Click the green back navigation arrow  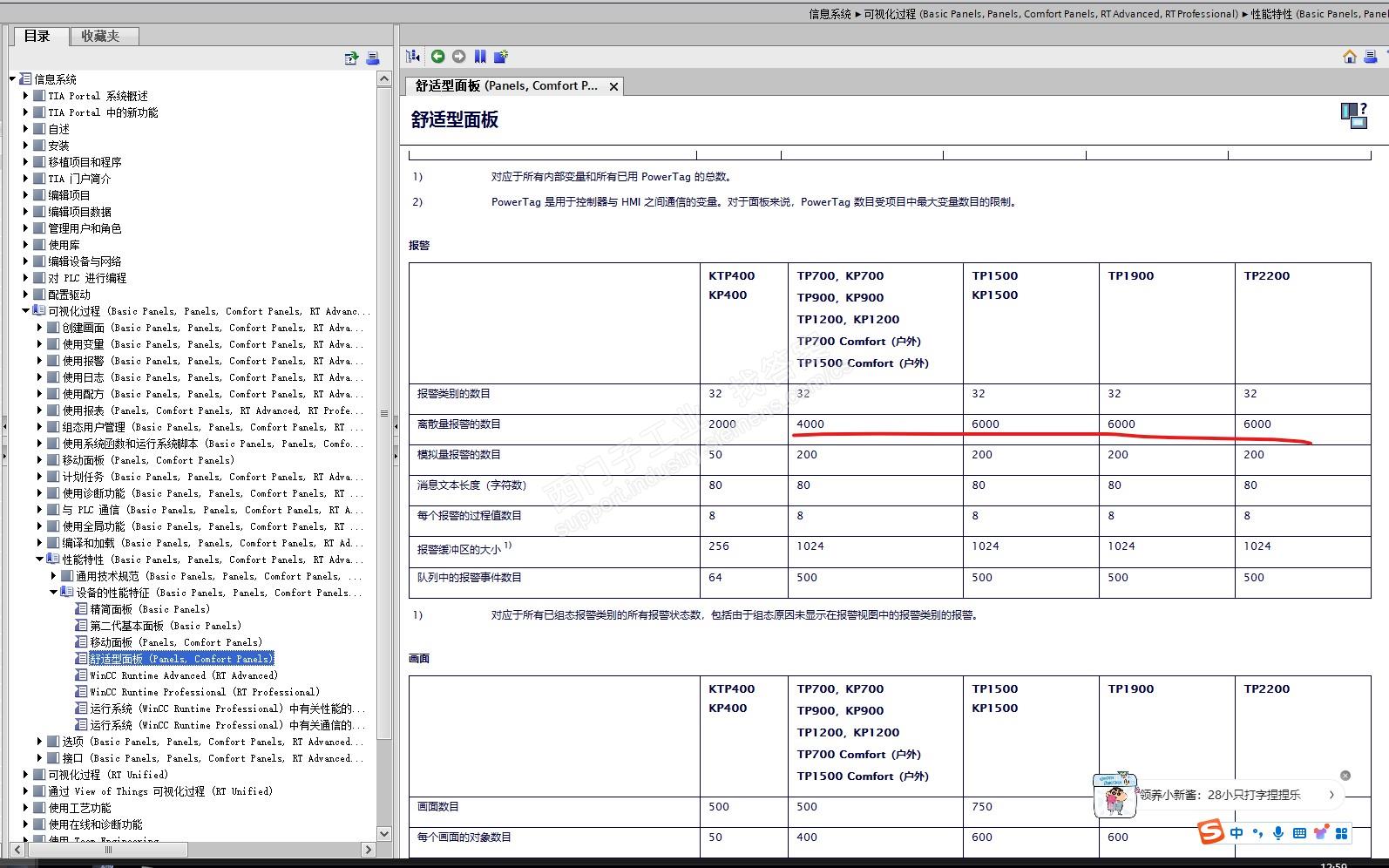[437, 57]
